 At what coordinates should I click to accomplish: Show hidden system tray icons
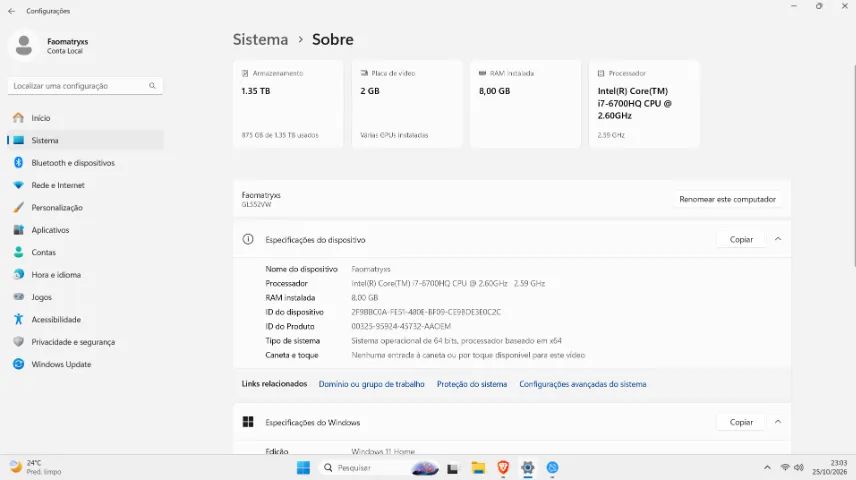pos(767,467)
